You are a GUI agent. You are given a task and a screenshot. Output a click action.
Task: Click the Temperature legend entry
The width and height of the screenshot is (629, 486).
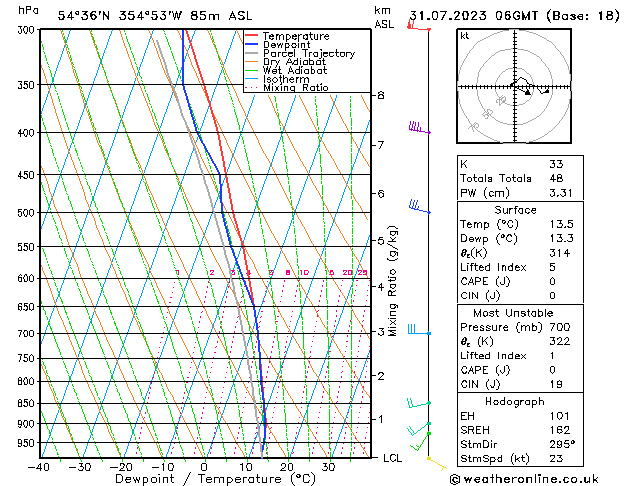[295, 36]
